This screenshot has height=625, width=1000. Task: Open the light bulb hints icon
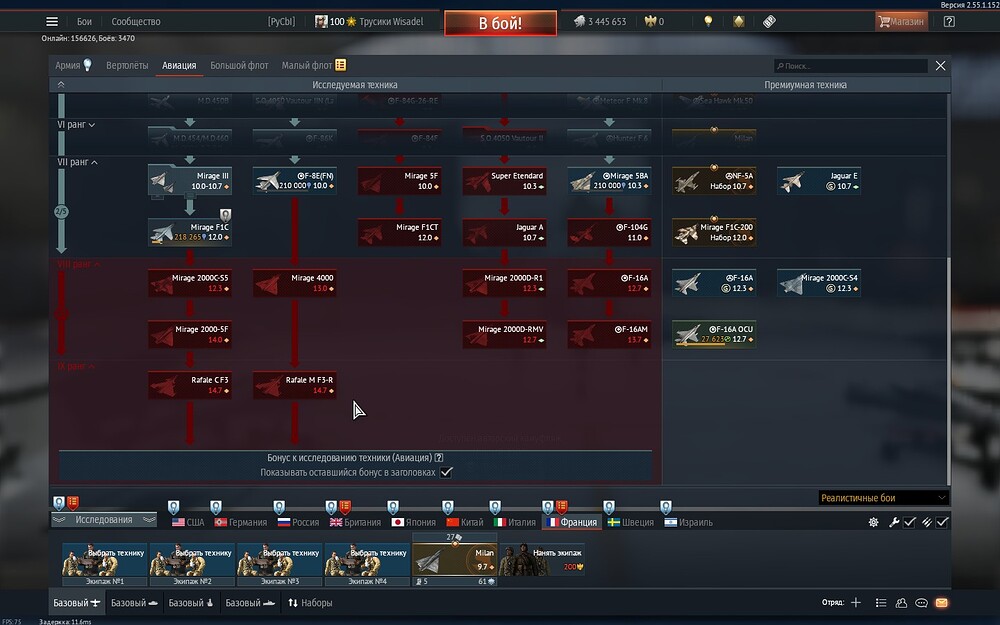coord(708,22)
